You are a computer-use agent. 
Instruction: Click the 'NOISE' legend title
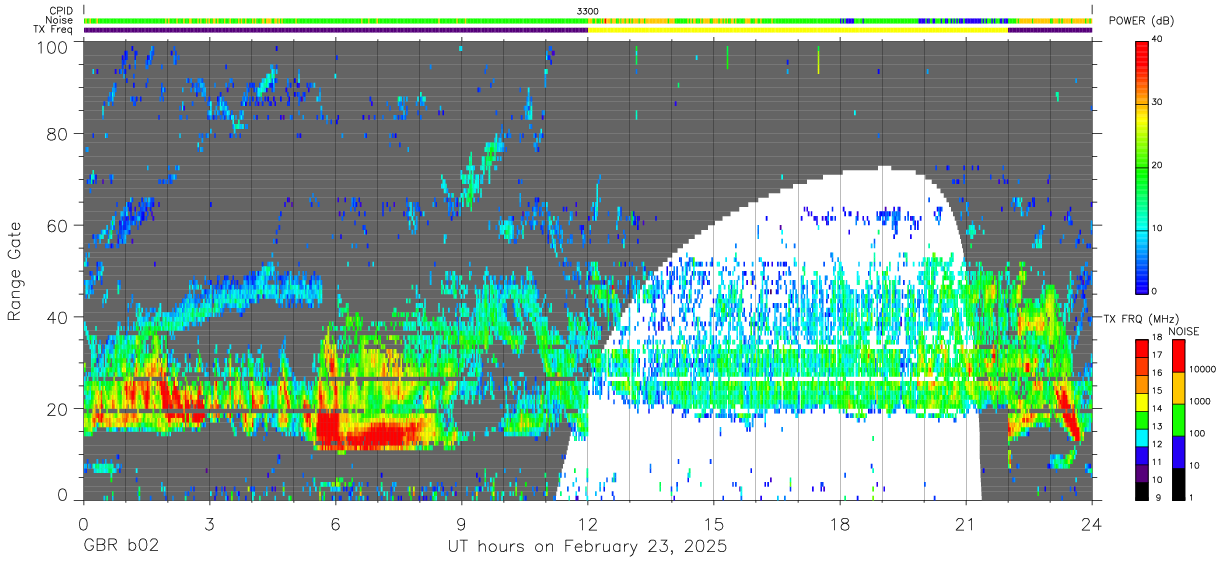point(1183,331)
